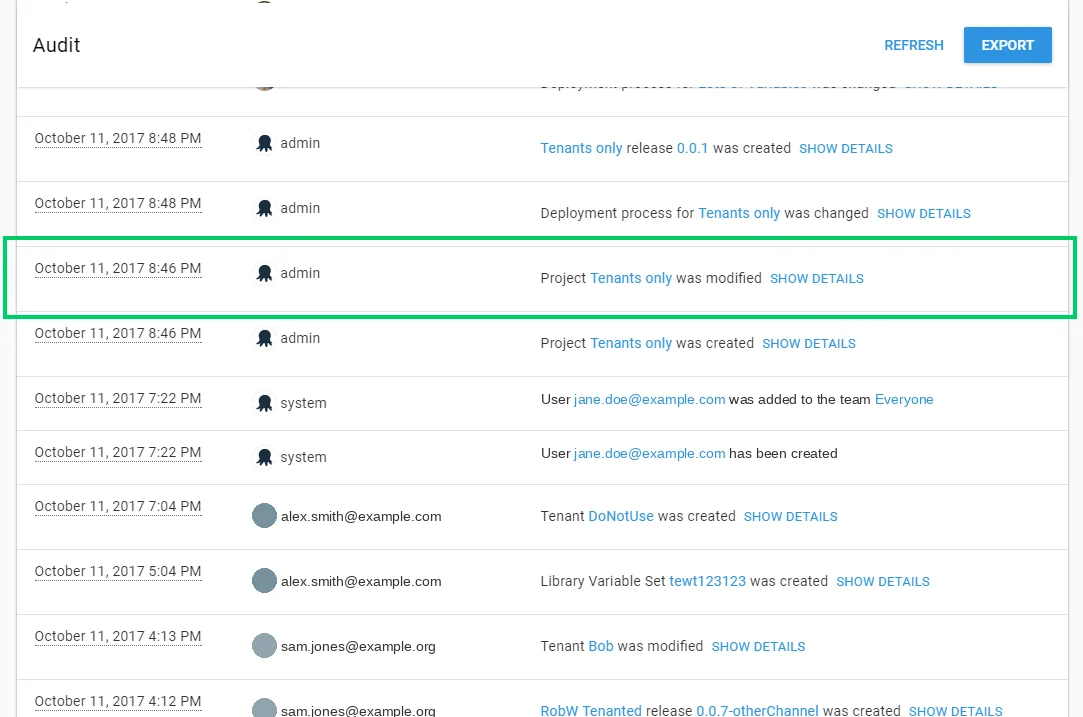Click system username in added to team row
This screenshot has width=1083, height=717.
coord(303,403)
